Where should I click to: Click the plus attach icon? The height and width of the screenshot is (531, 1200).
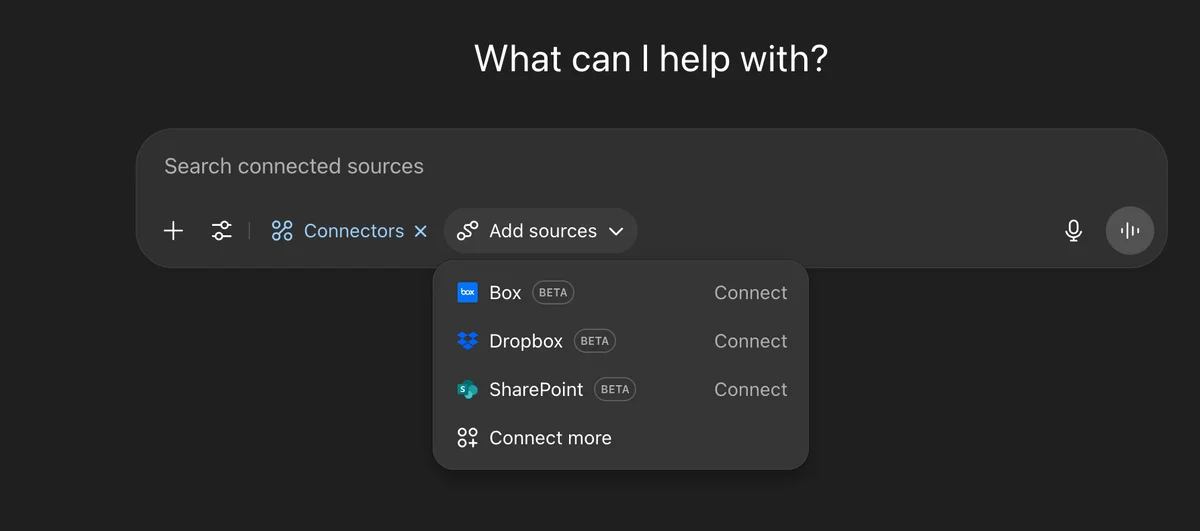[173, 231]
